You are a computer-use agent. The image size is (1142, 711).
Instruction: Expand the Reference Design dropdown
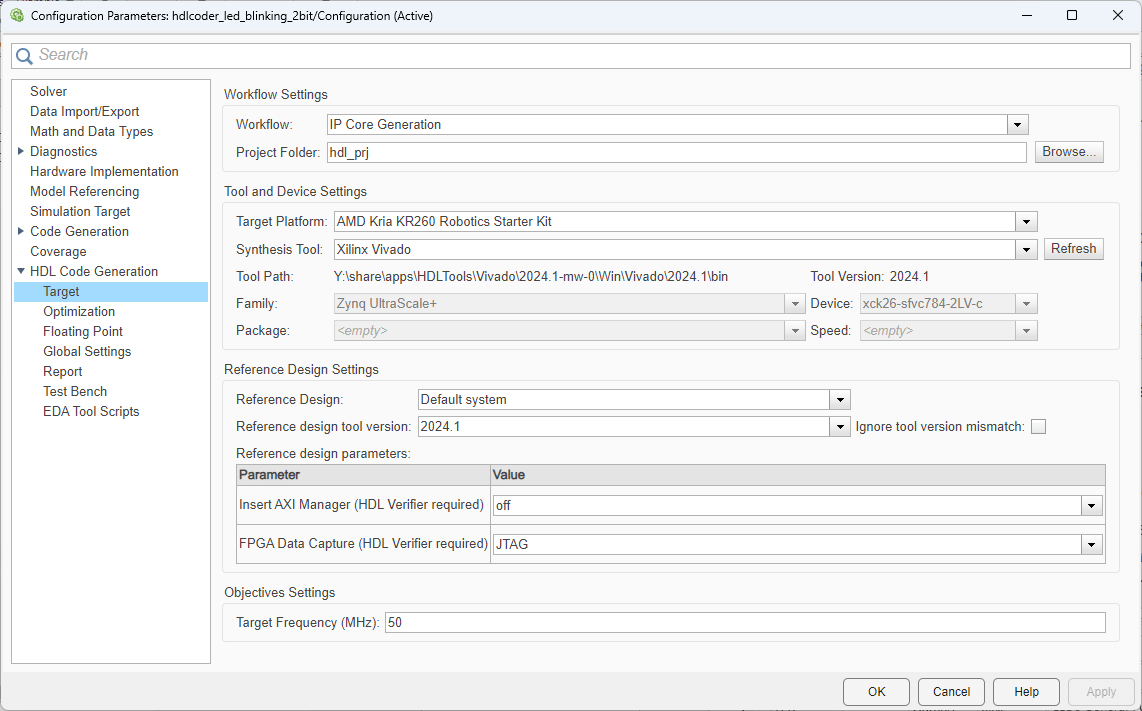[x=839, y=400]
